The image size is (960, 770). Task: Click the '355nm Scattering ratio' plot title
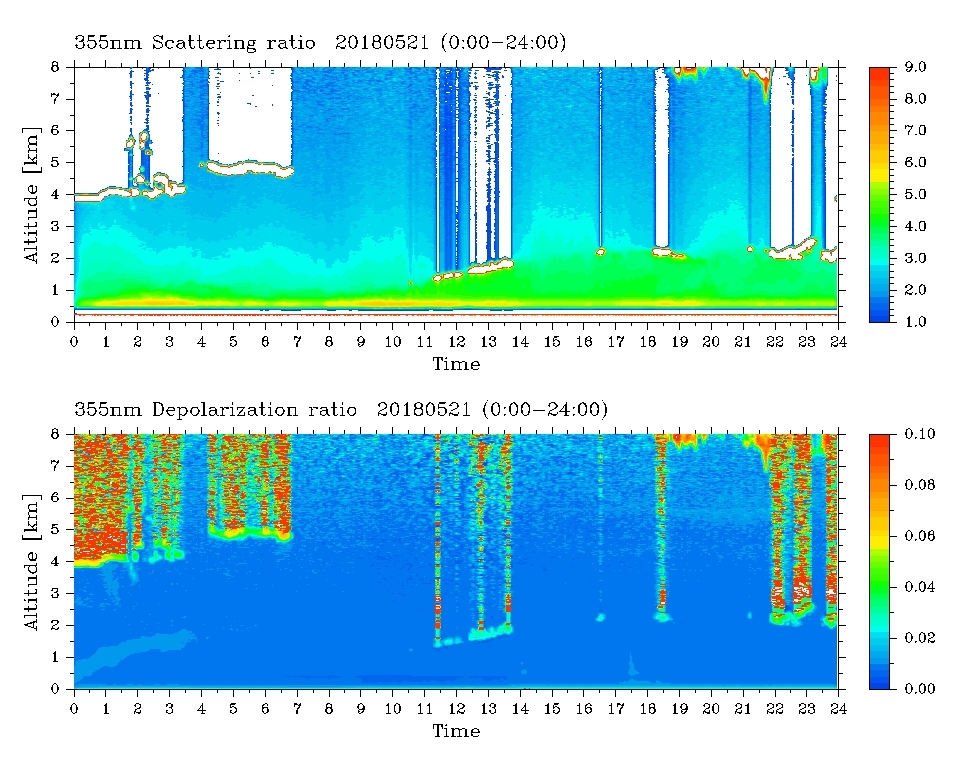[195, 42]
